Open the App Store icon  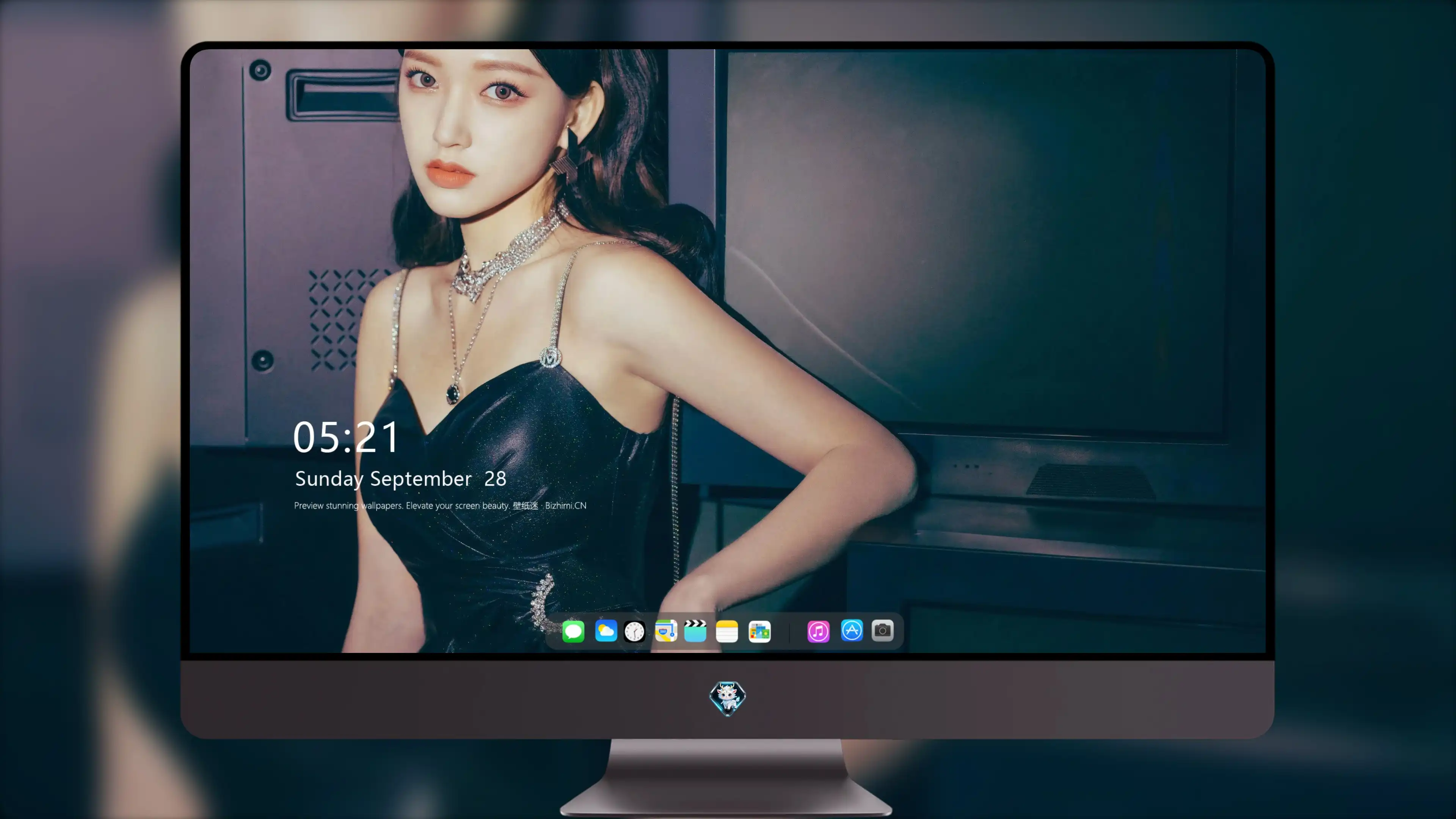pyautogui.click(x=852, y=630)
